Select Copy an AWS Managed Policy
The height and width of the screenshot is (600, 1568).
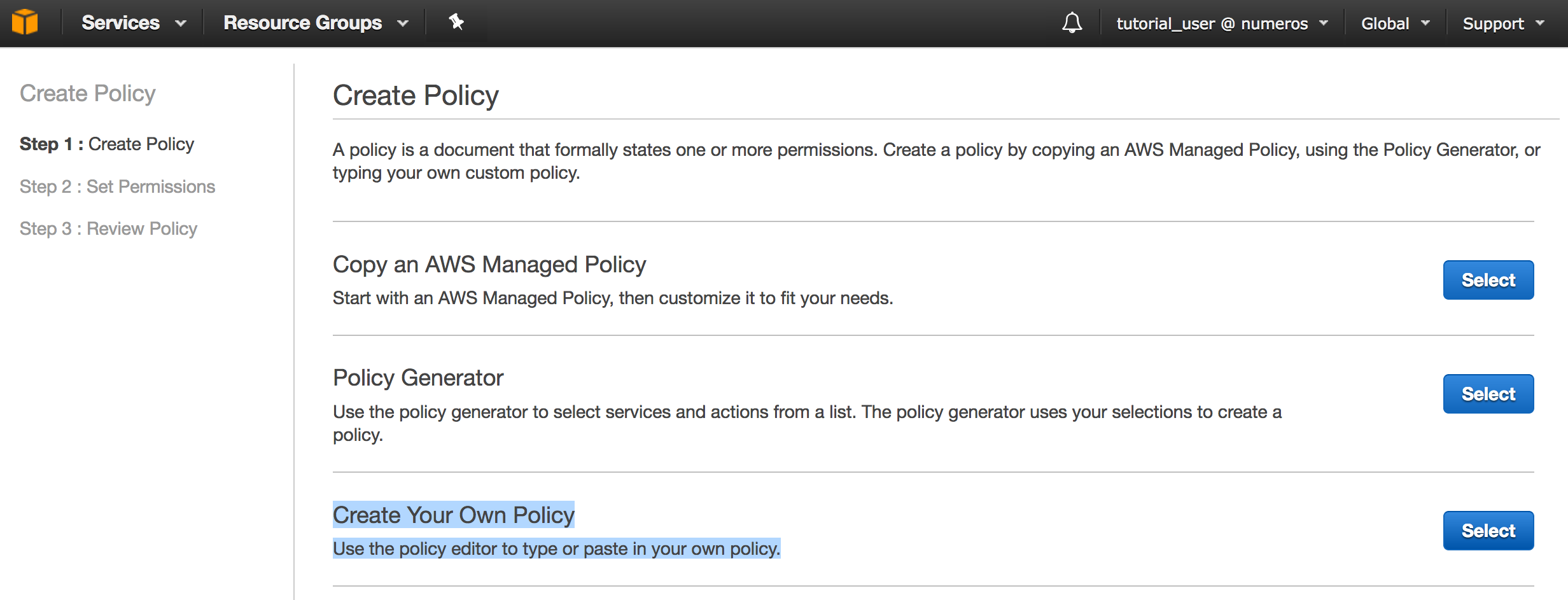pyautogui.click(x=1488, y=280)
